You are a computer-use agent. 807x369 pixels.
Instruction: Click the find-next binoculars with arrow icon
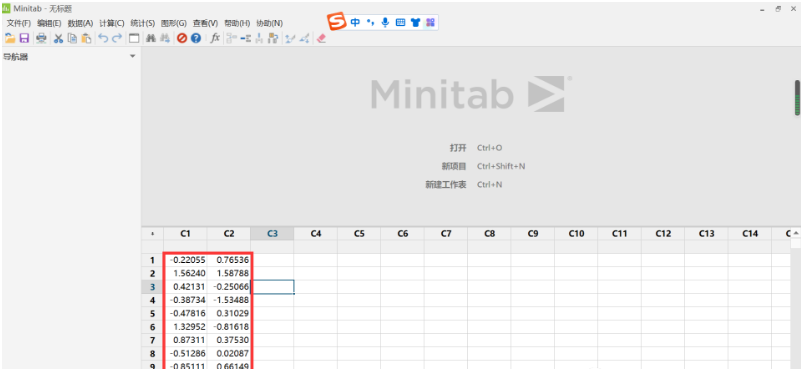165,38
